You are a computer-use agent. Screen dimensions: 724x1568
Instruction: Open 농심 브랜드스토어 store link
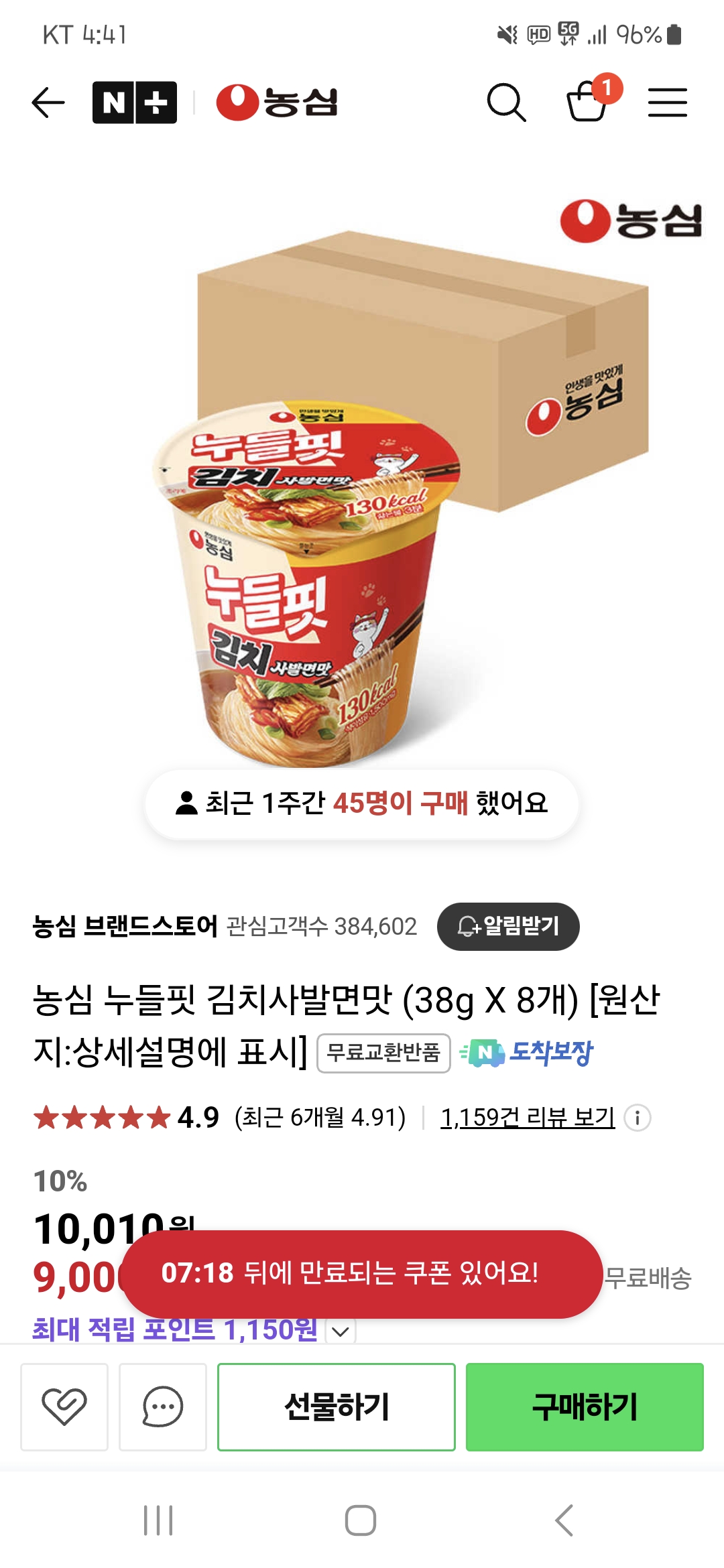tap(125, 926)
